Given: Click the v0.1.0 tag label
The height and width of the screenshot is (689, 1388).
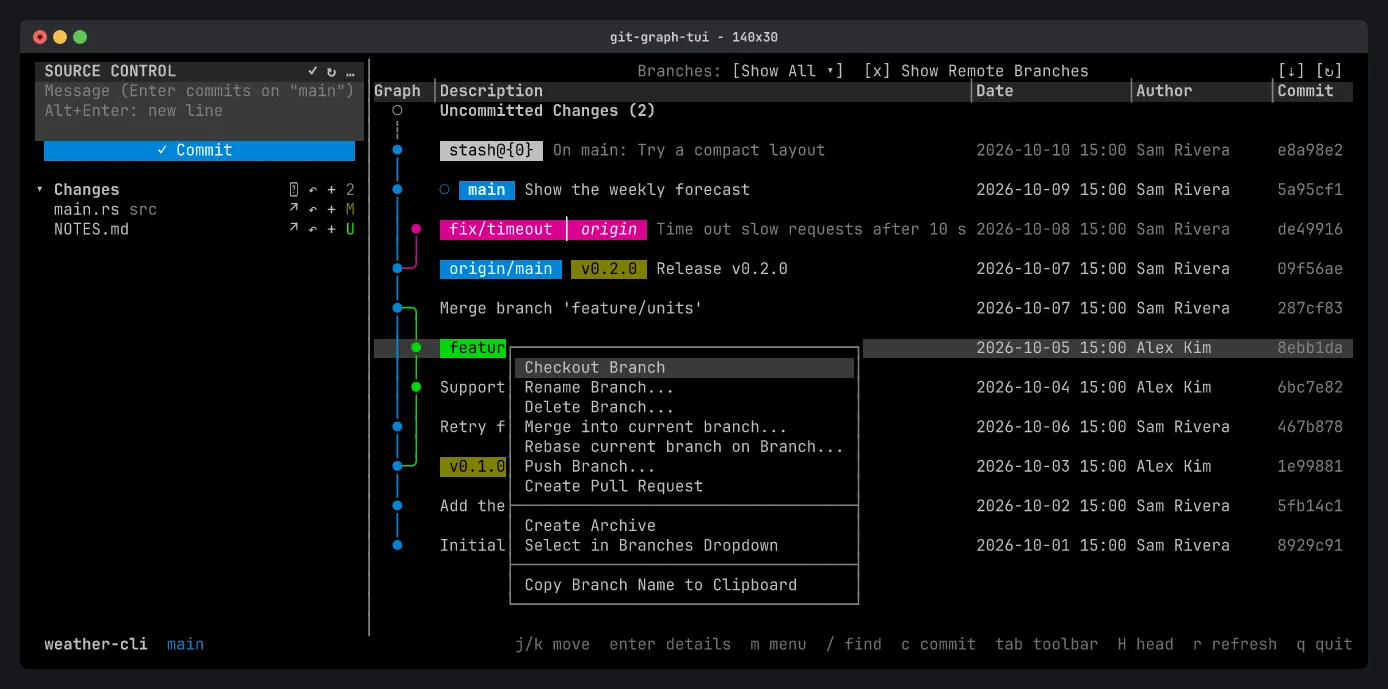Looking at the screenshot, I should [x=473, y=466].
